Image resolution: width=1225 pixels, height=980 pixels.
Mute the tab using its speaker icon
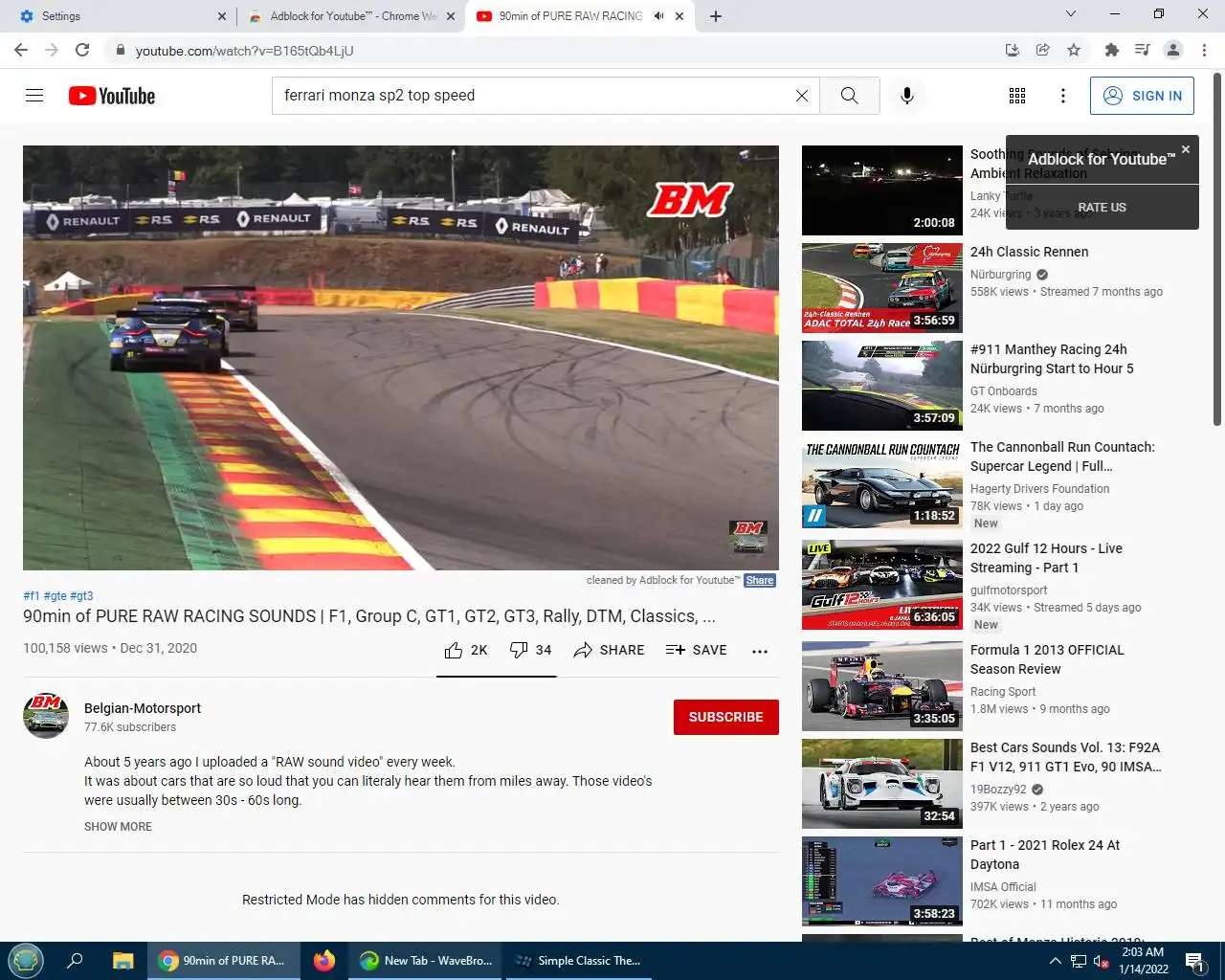click(659, 16)
